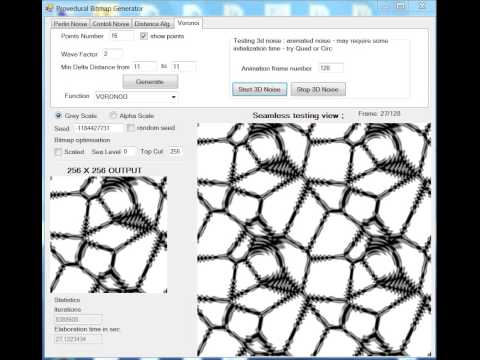Click the Stop 3D Noise button
480x360 pixels.
[318, 89]
